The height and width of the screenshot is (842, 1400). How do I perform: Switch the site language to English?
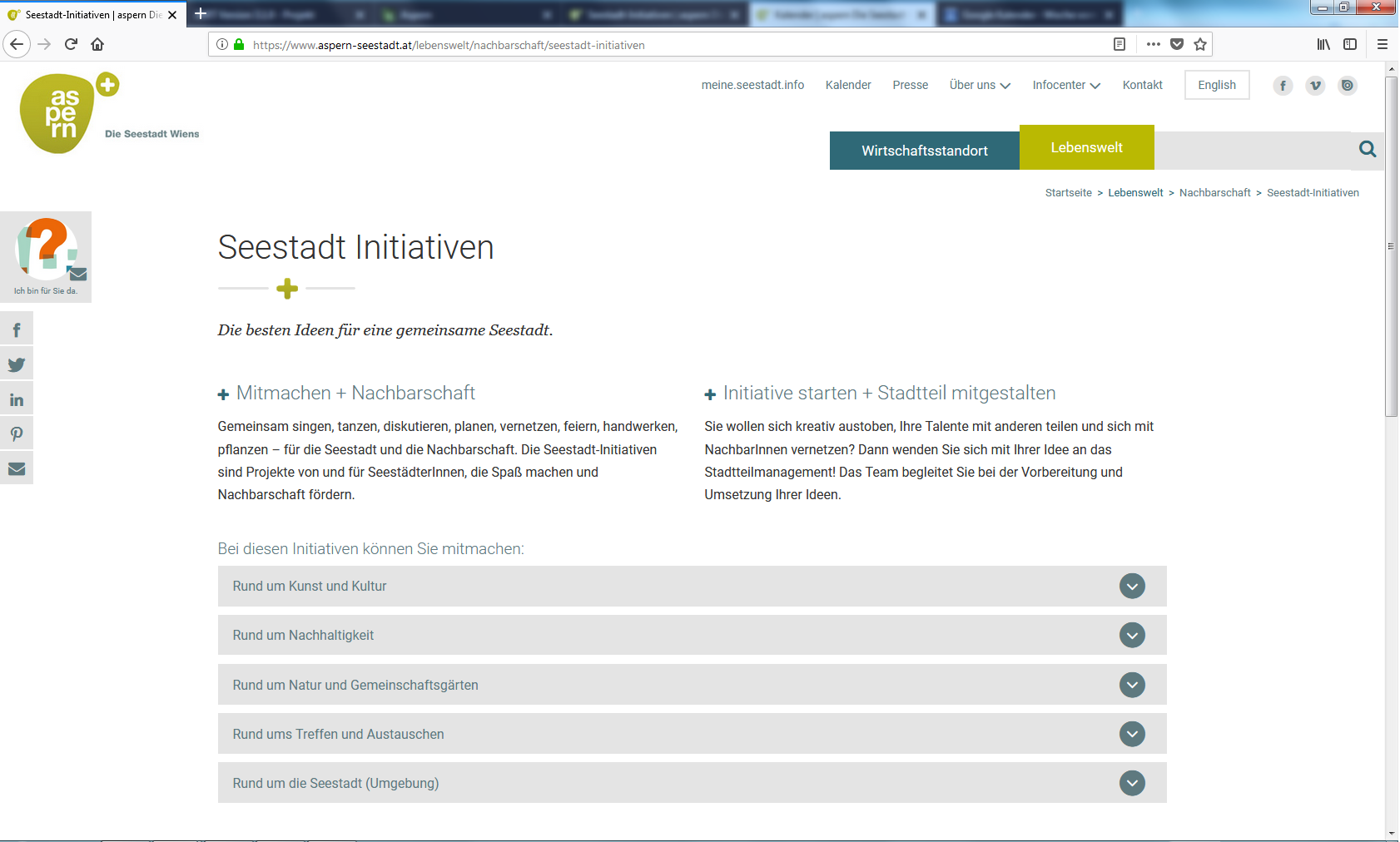click(x=1216, y=85)
